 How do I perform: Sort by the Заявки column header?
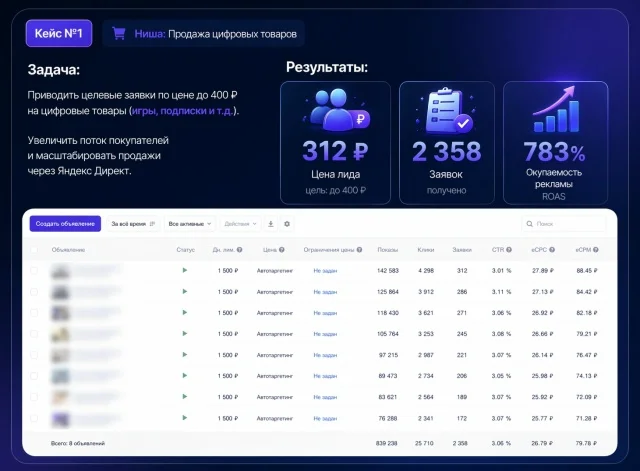click(462, 250)
